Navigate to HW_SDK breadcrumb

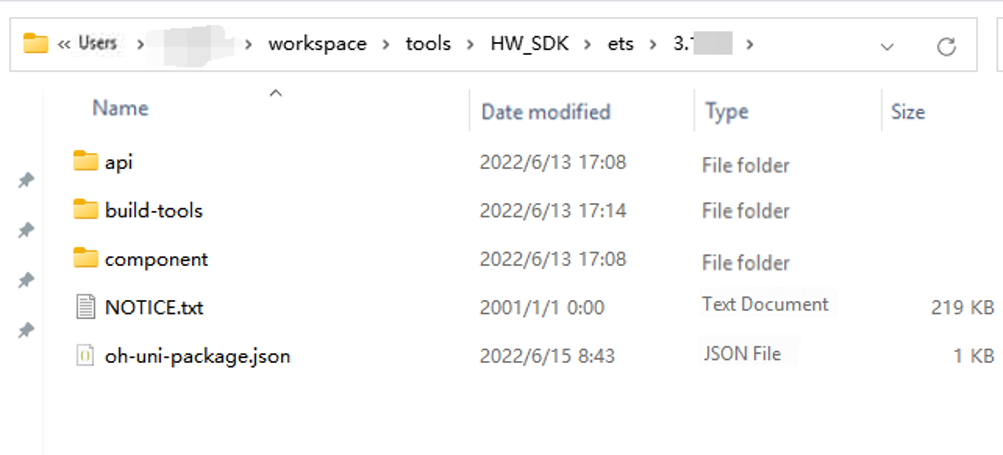click(530, 44)
